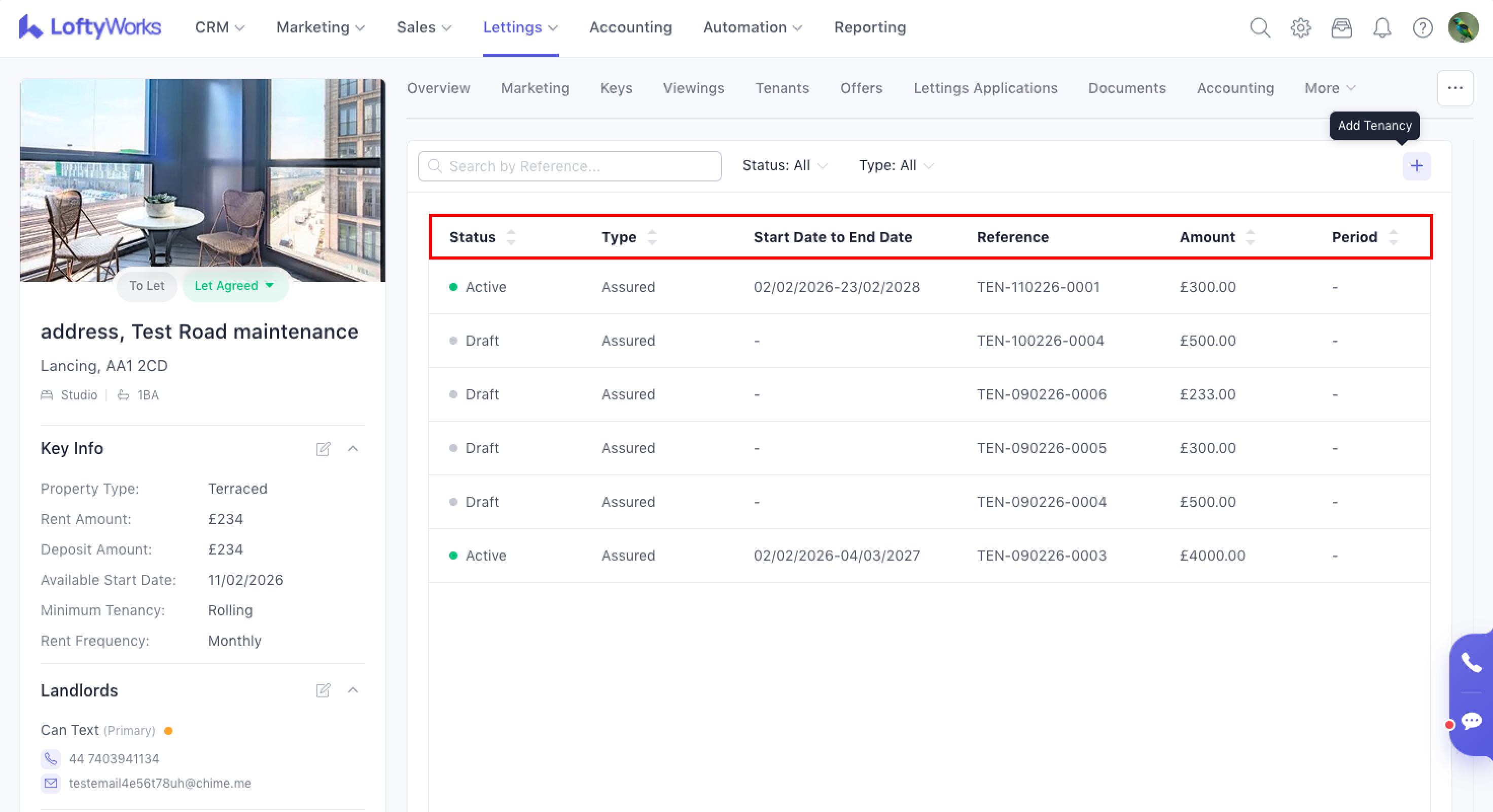Edit Key Info using pencil icon
1493x812 pixels.
click(323, 449)
